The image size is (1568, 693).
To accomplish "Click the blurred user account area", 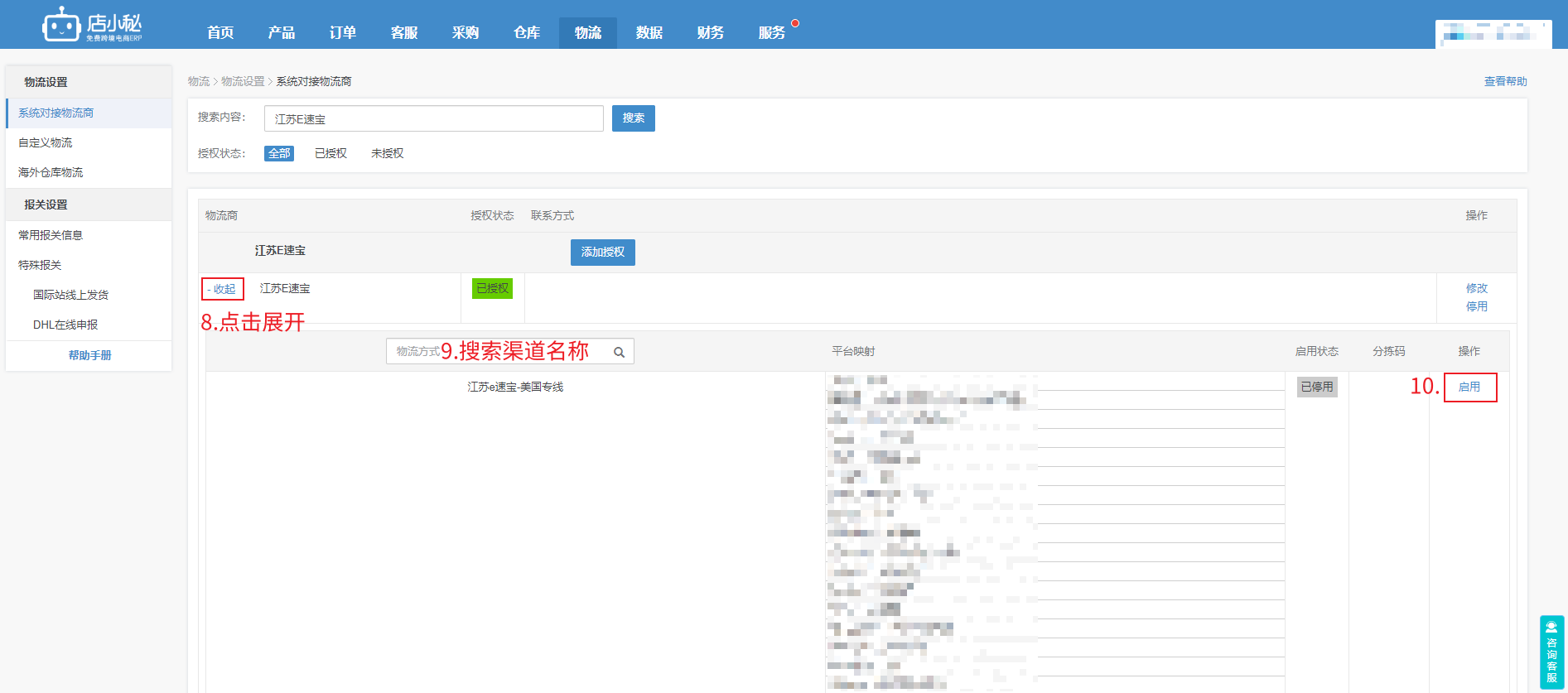I will [1493, 34].
